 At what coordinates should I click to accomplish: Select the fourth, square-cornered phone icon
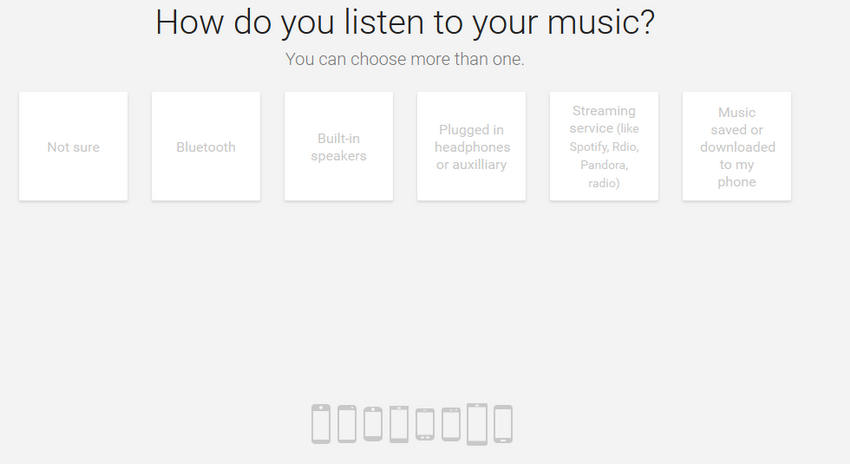click(x=399, y=424)
